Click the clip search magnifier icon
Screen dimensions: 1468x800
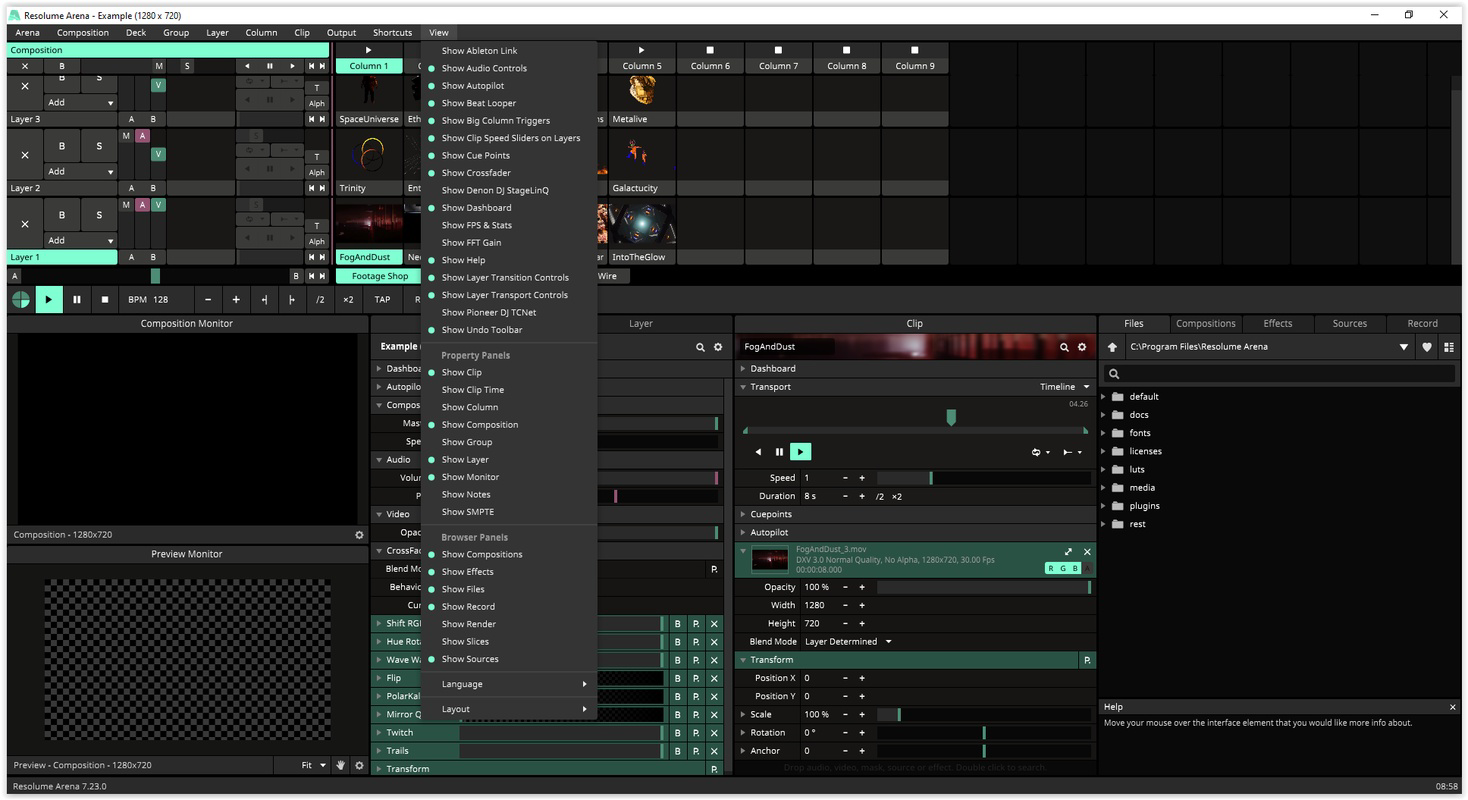click(1064, 347)
